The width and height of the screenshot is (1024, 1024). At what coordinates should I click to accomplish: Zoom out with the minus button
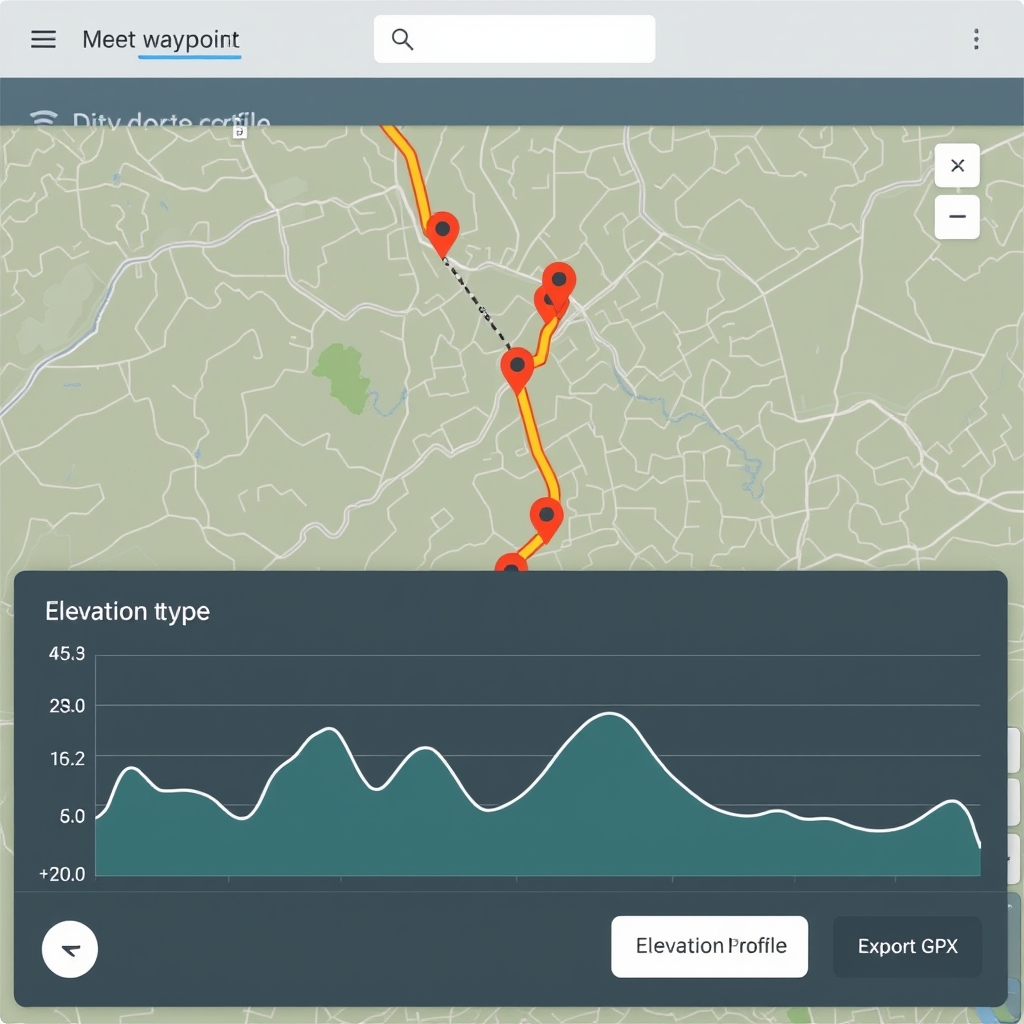click(x=957, y=217)
